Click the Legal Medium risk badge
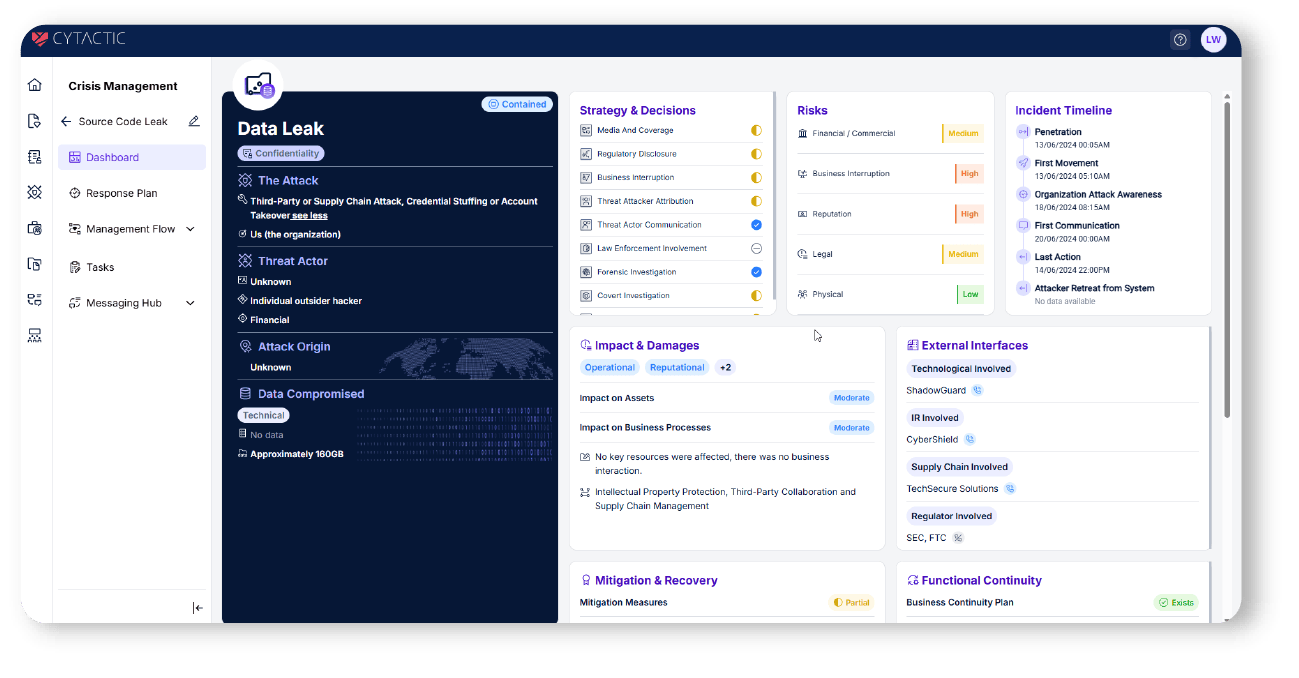1299x678 pixels. (x=963, y=254)
